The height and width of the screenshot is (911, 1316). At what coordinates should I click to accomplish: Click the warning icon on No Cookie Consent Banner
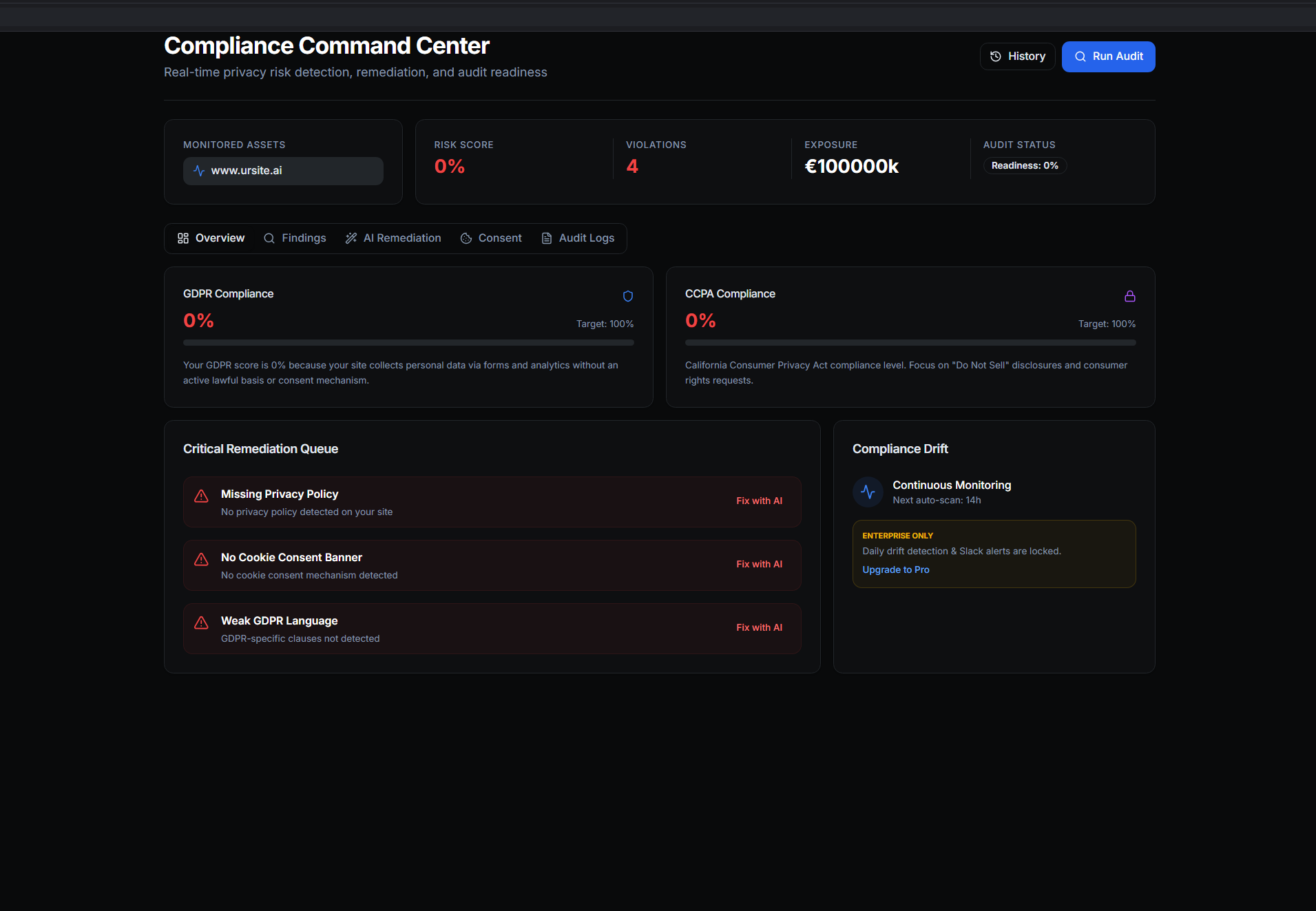201,559
